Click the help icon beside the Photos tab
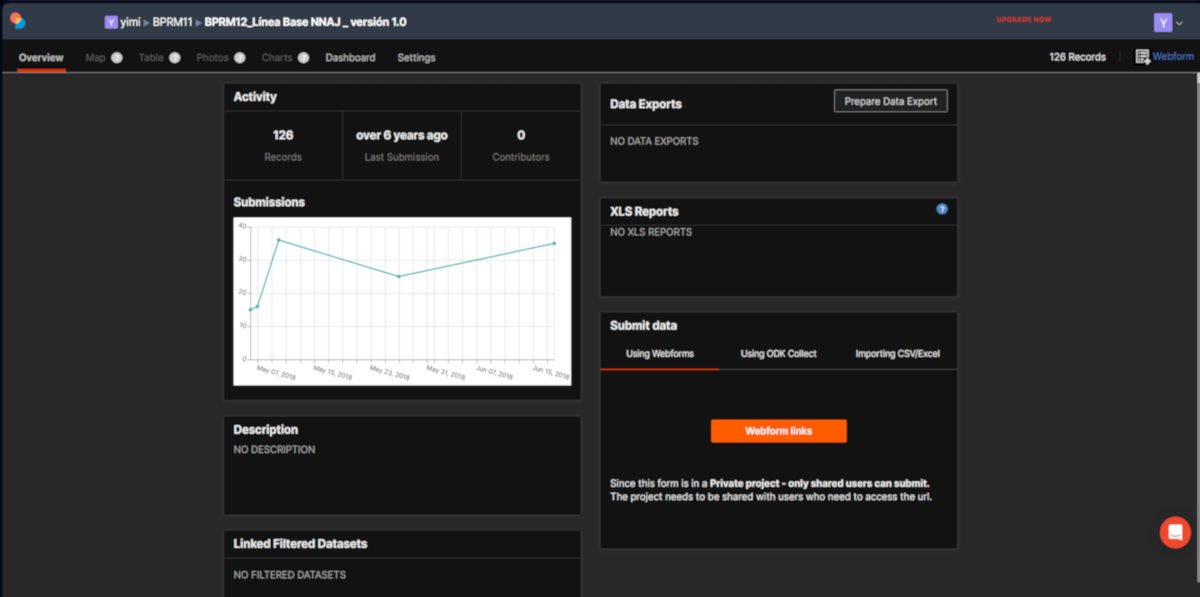 tap(240, 58)
